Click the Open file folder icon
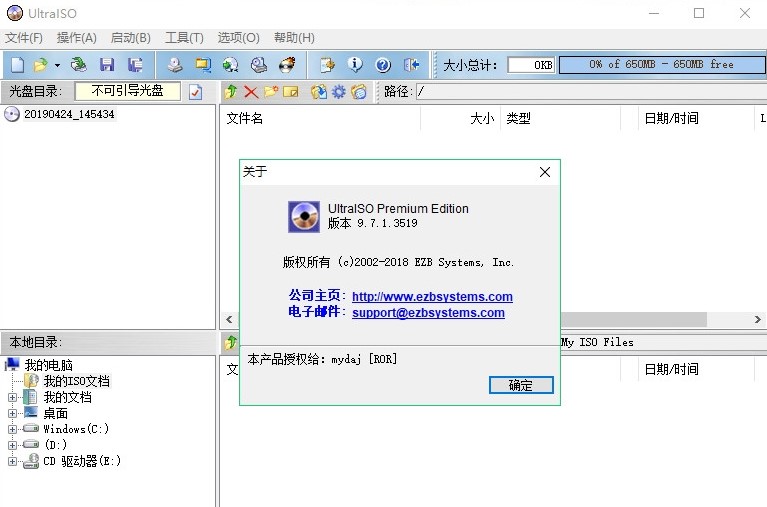 pos(41,65)
